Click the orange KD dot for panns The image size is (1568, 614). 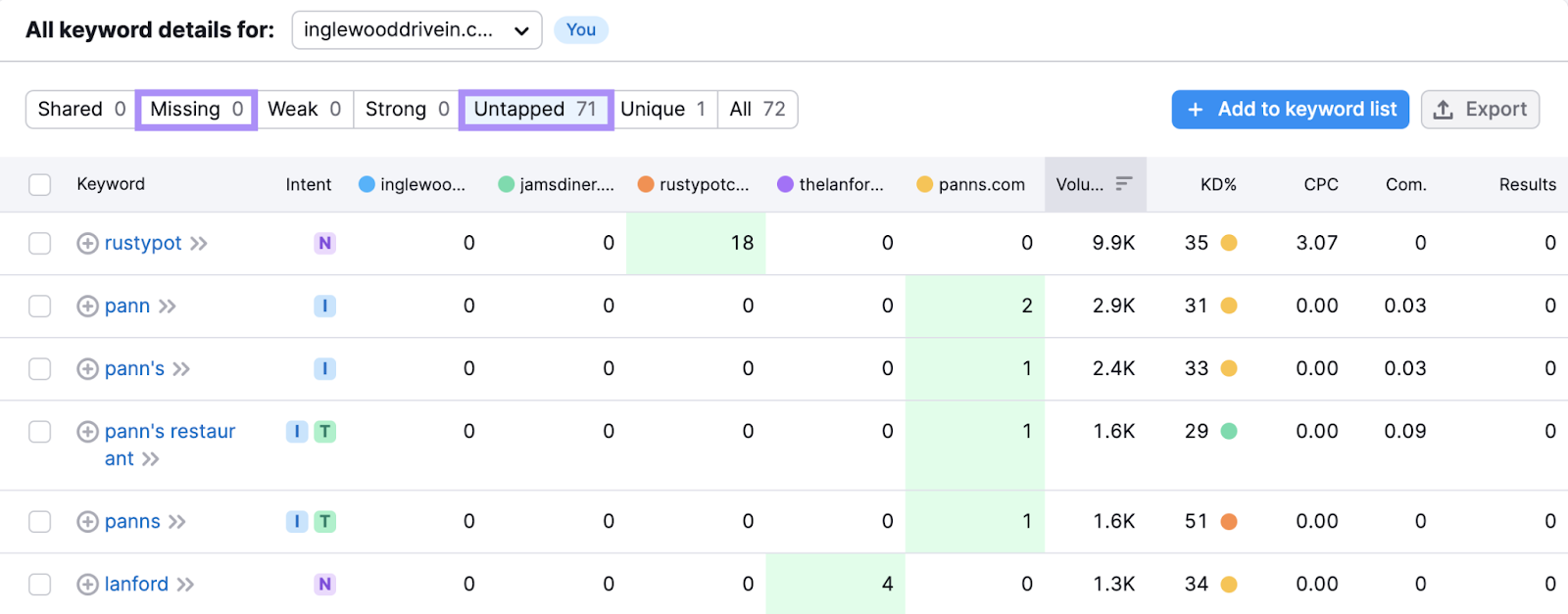(x=1229, y=522)
